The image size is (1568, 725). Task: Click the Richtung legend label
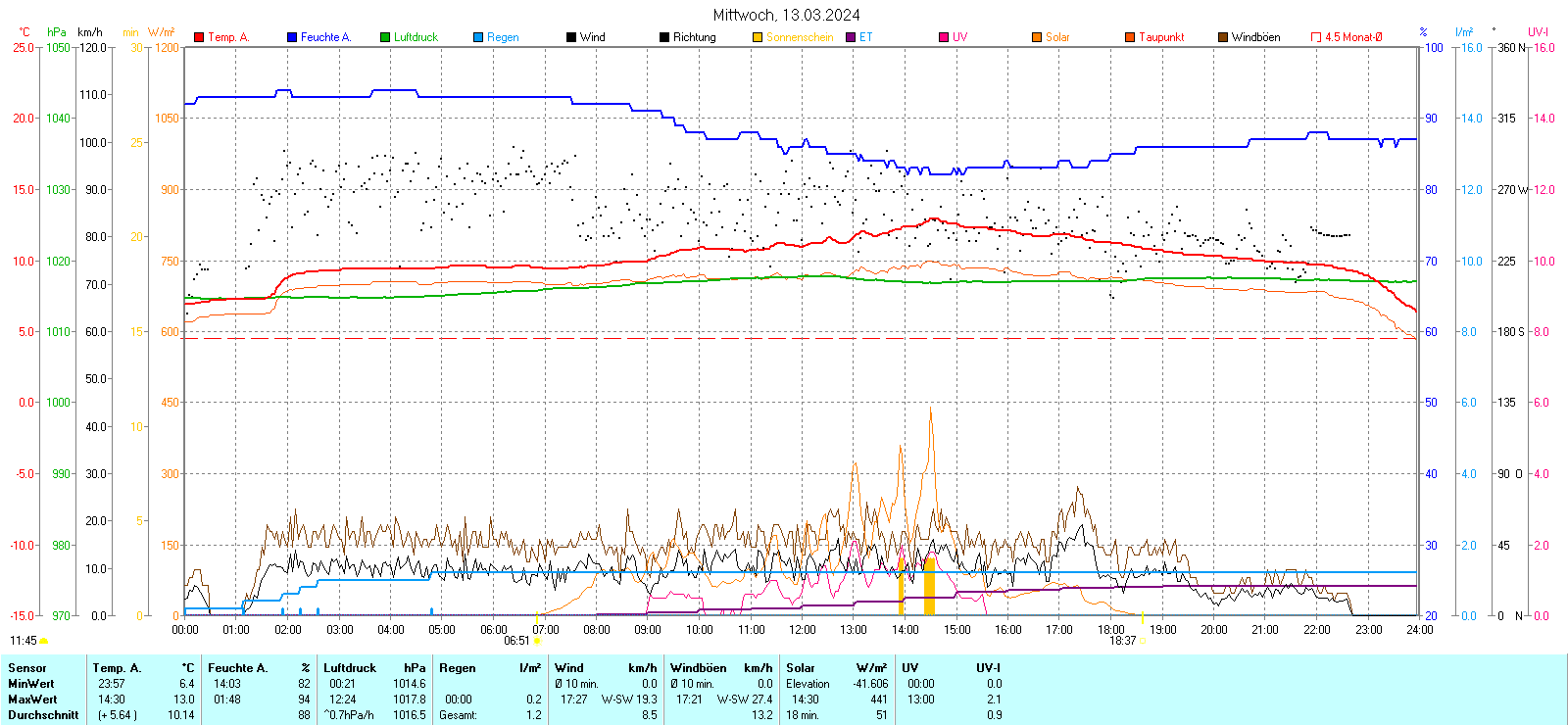click(694, 37)
